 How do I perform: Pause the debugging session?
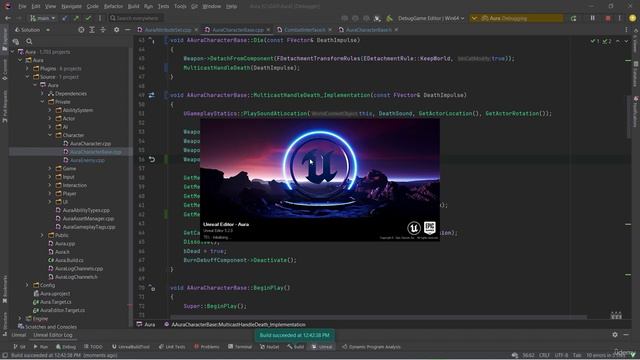592,18
